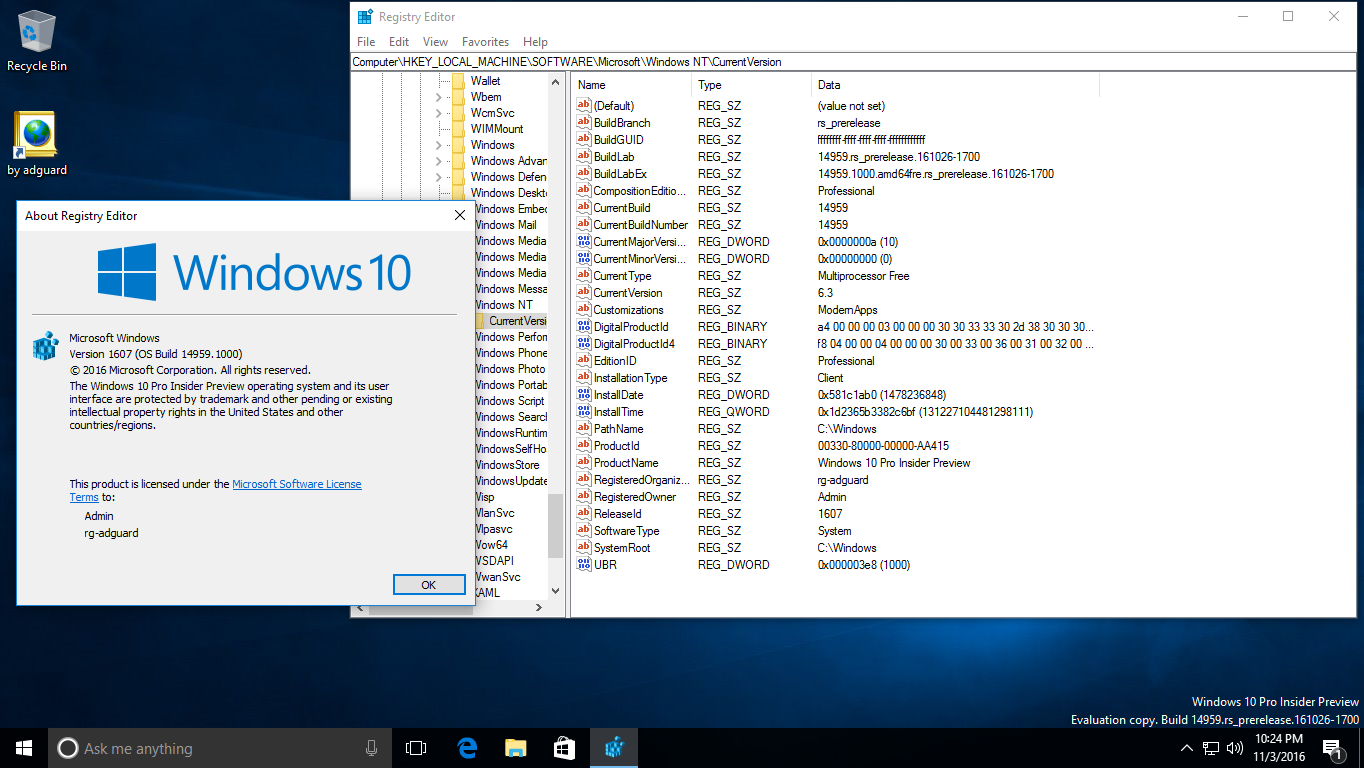This screenshot has width=1364, height=768.
Task: Select the WIMMount key in the tree
Action: click(x=497, y=129)
